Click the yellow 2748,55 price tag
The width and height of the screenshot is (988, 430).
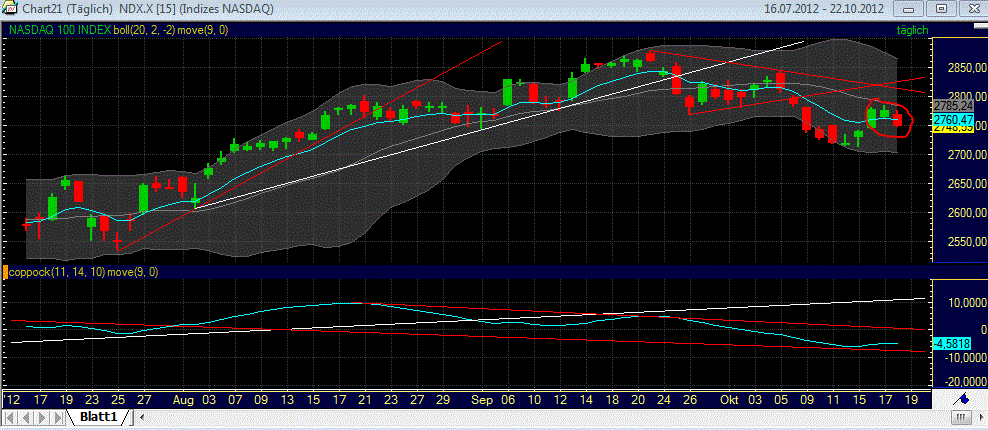click(x=955, y=128)
